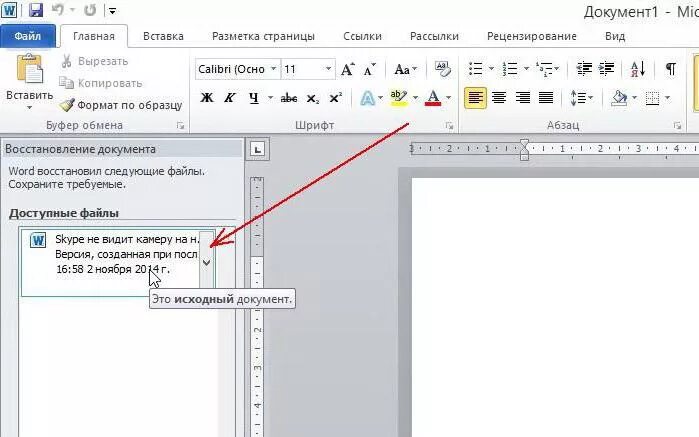
Task: Open the Файл tab
Action: point(28,36)
